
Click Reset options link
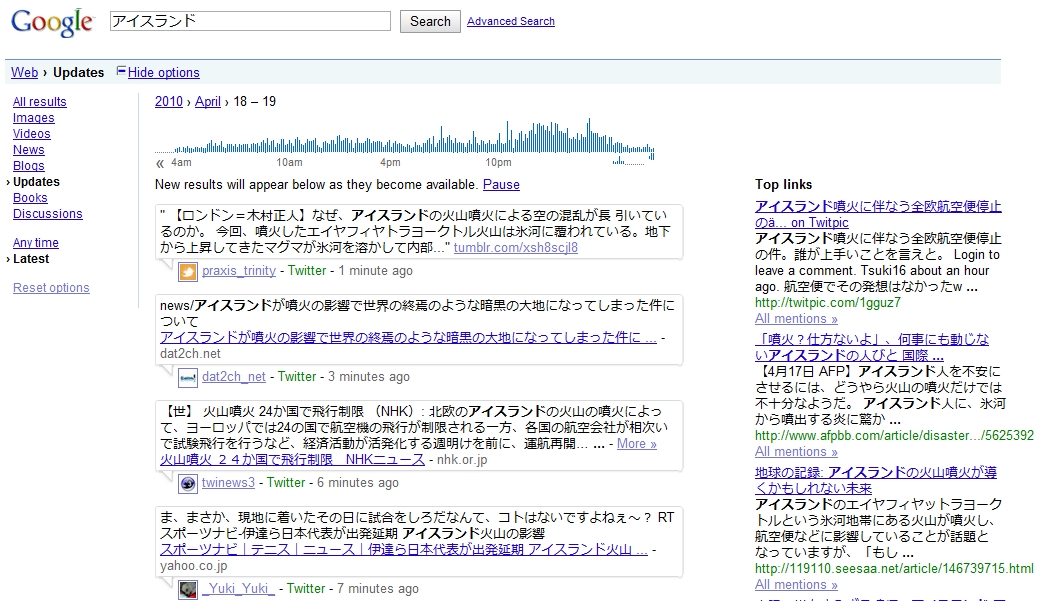[51, 288]
